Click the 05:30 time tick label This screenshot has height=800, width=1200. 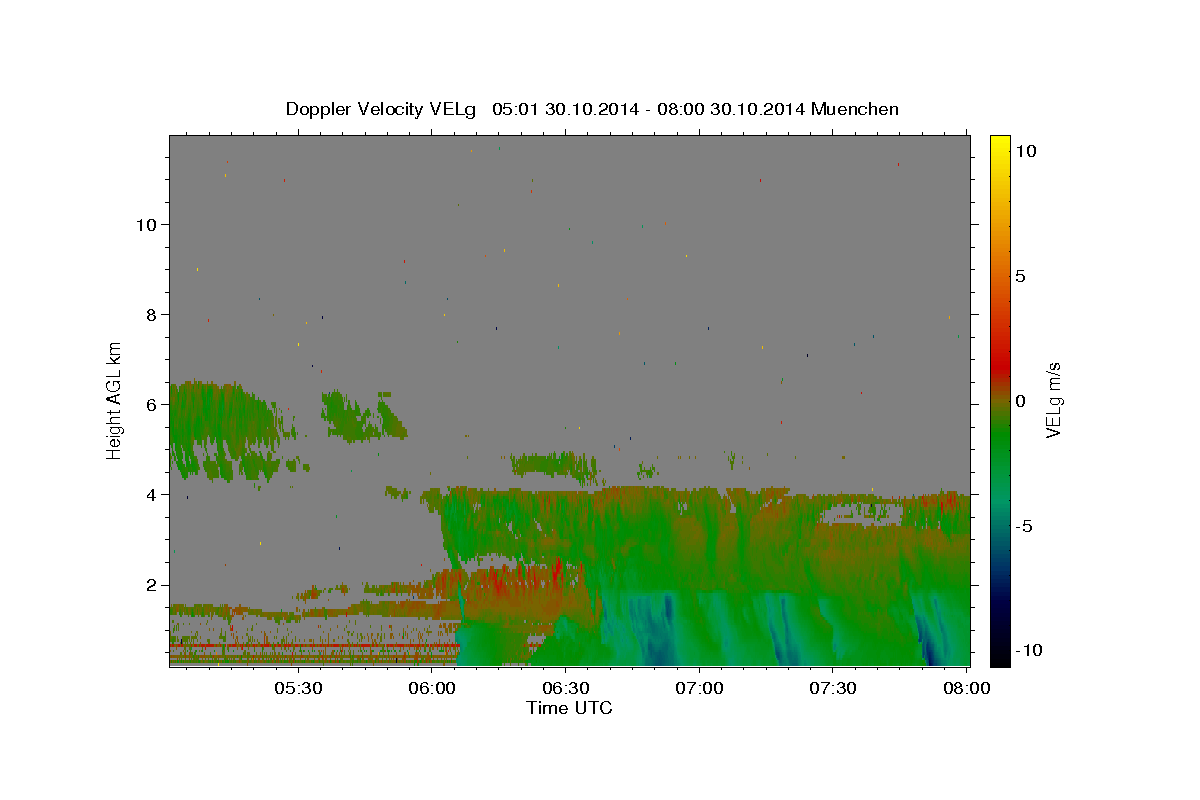point(298,688)
